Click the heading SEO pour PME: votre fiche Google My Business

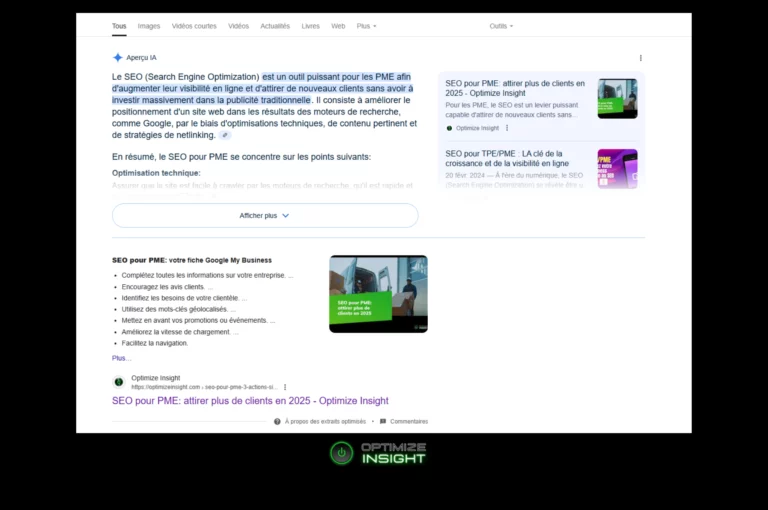point(192,260)
